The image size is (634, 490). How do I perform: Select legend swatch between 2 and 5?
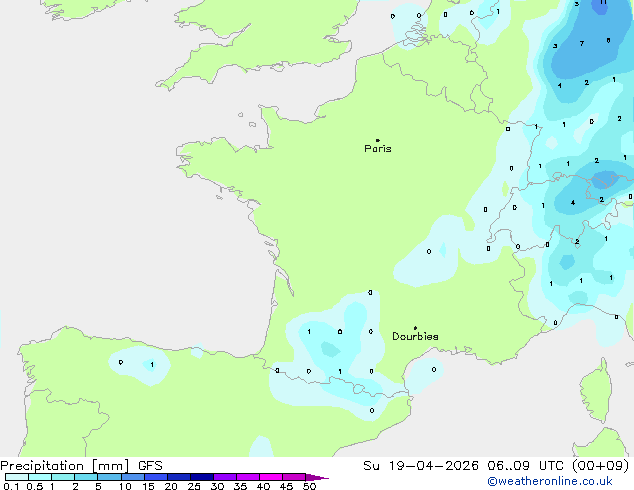pyautogui.click(x=86, y=477)
